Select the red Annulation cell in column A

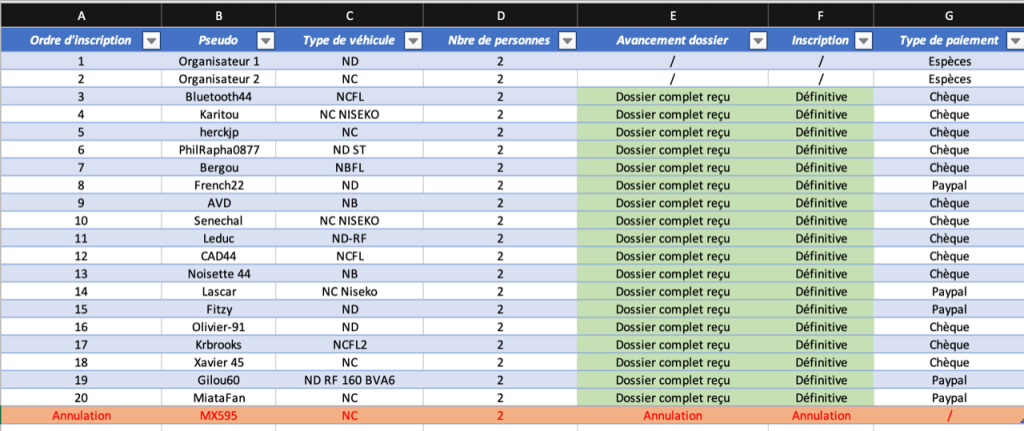click(x=82, y=415)
